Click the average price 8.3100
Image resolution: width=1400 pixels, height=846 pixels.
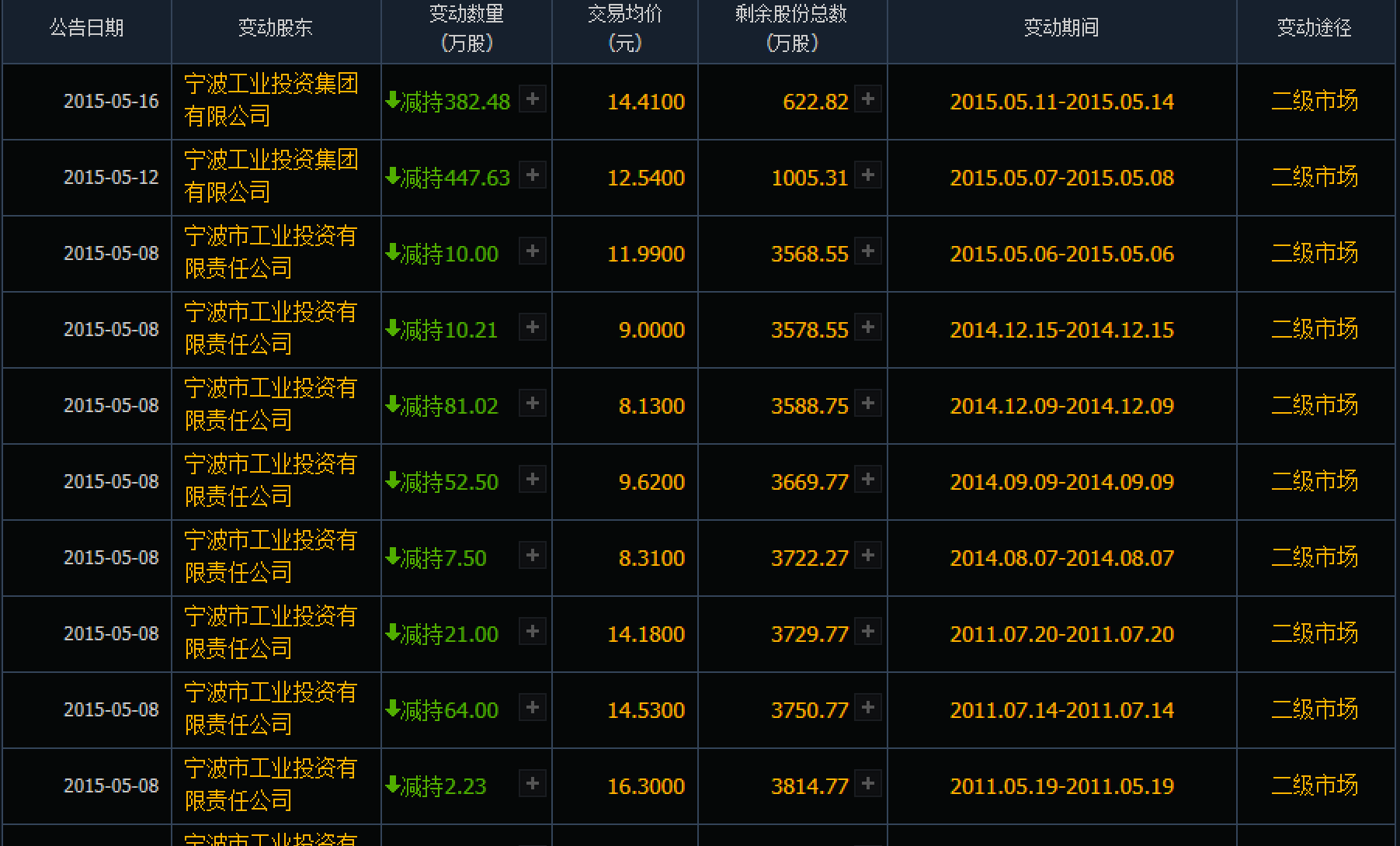pyautogui.click(x=652, y=558)
